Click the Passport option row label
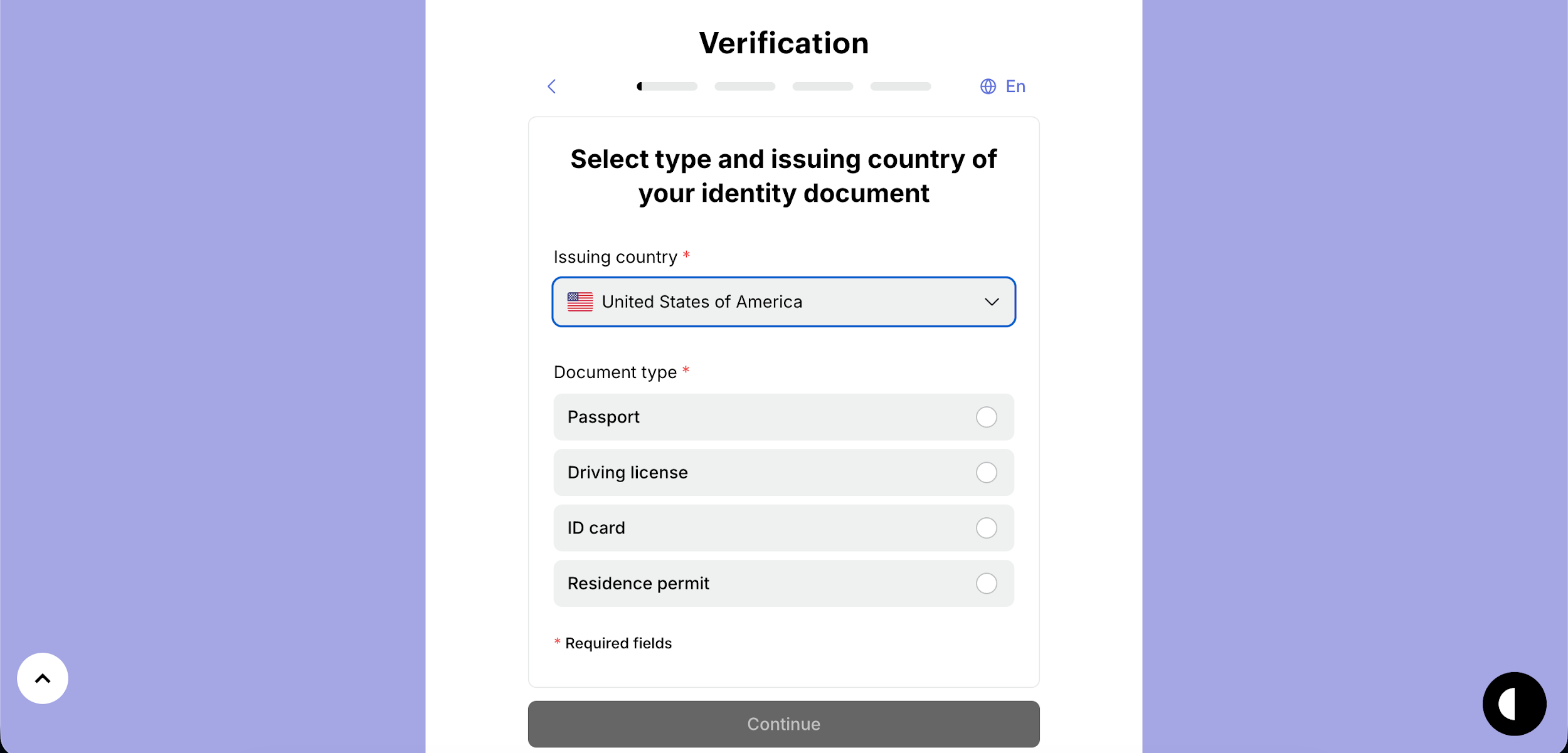1568x753 pixels. click(603, 417)
